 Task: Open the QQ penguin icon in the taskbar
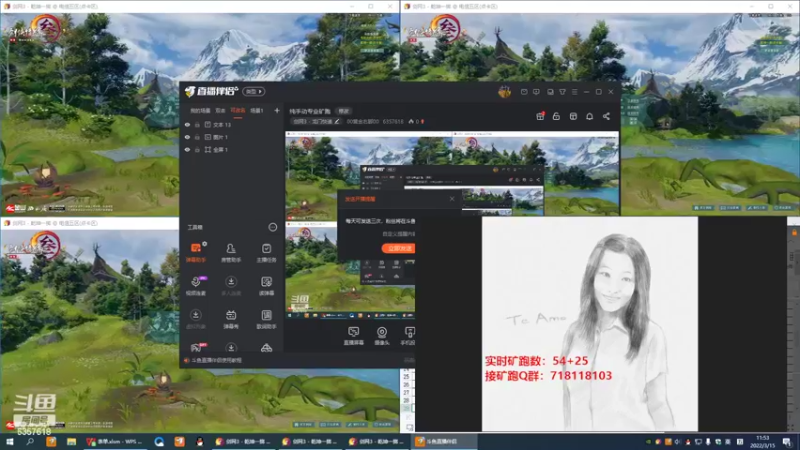click(x=200, y=441)
